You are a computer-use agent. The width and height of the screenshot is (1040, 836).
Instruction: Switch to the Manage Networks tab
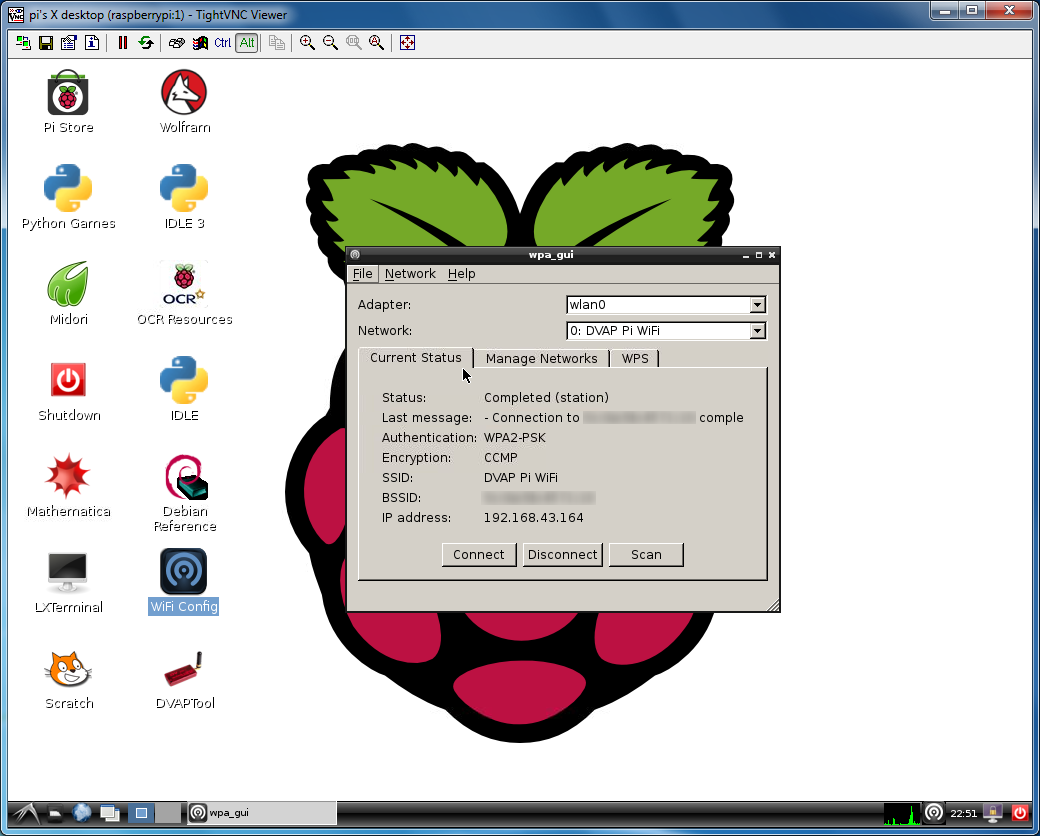[541, 358]
